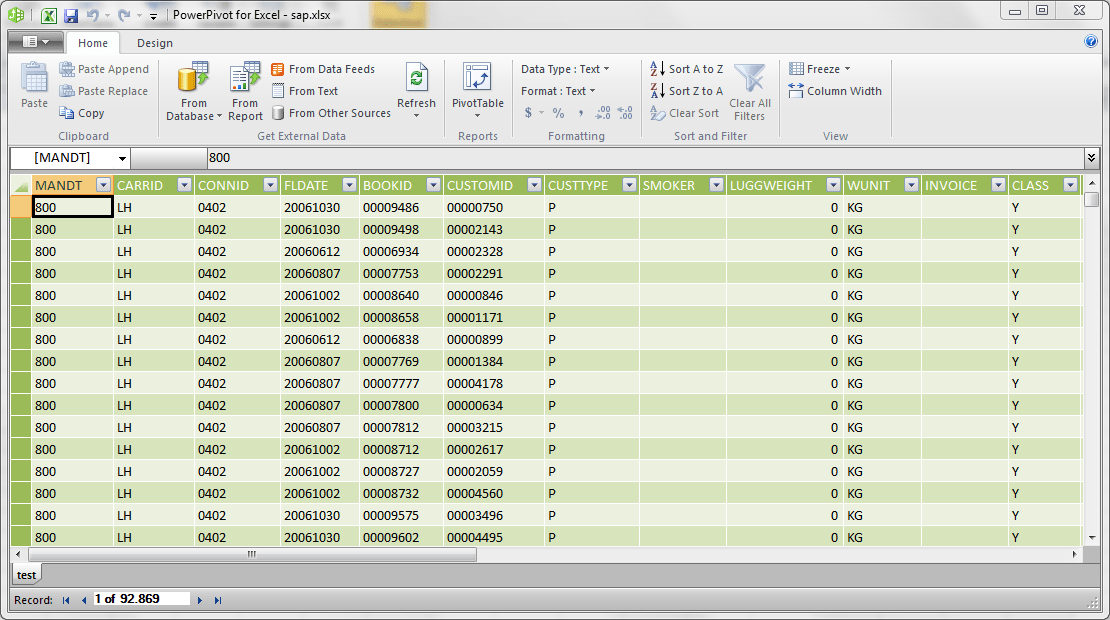Viewport: 1110px width, 620px height.
Task: Go to previous record
Action: click(x=84, y=600)
